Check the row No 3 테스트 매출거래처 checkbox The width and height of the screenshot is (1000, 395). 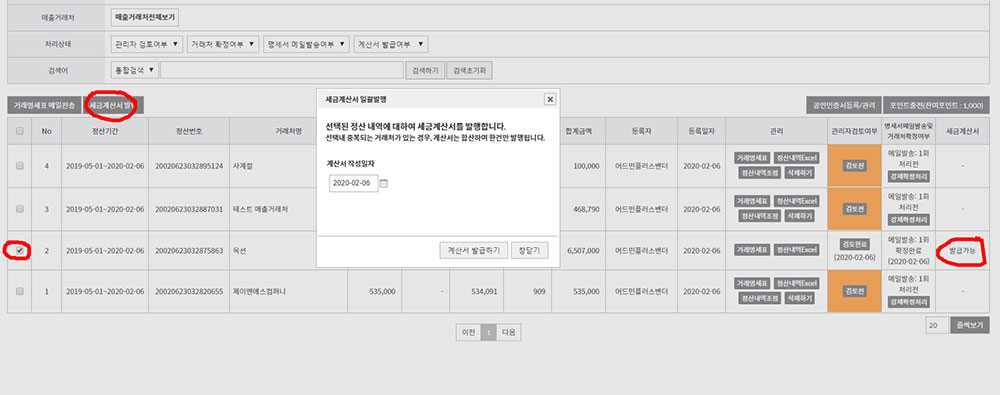[20, 209]
